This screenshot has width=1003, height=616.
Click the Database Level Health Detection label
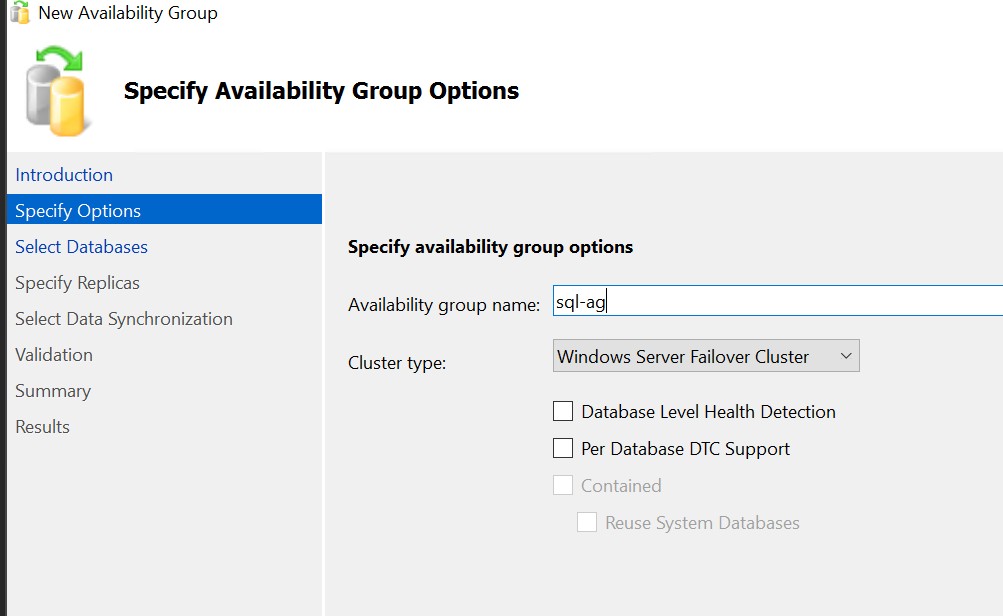(708, 411)
